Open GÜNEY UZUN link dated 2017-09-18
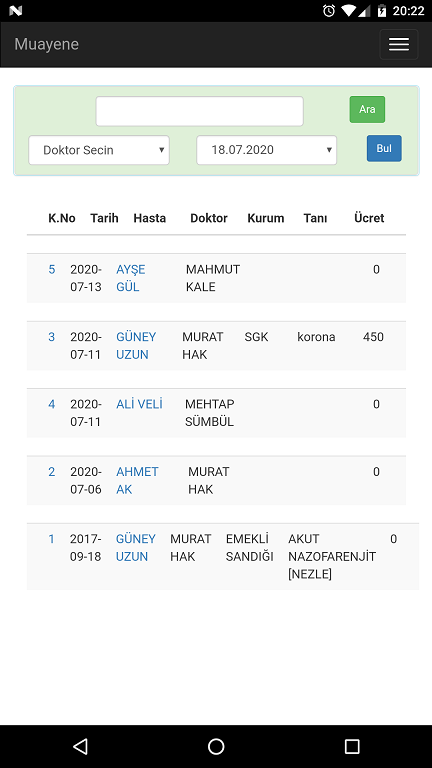The image size is (432, 768). tap(136, 548)
